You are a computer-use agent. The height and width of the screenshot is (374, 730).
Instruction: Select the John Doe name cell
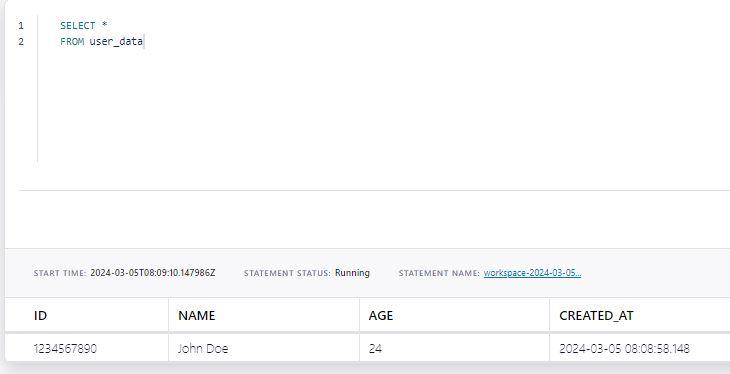click(203, 348)
